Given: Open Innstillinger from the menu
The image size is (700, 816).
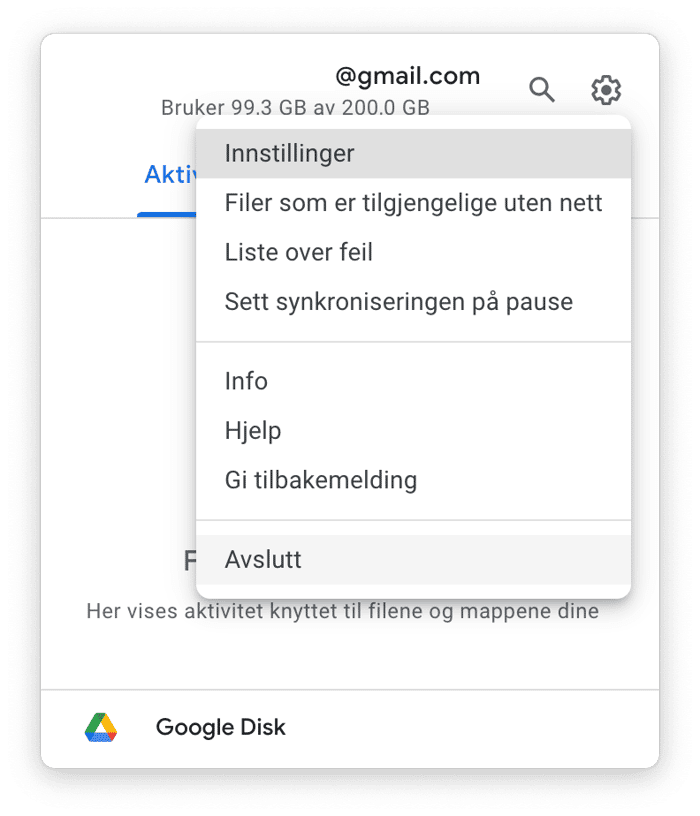Looking at the screenshot, I should coord(413,154).
